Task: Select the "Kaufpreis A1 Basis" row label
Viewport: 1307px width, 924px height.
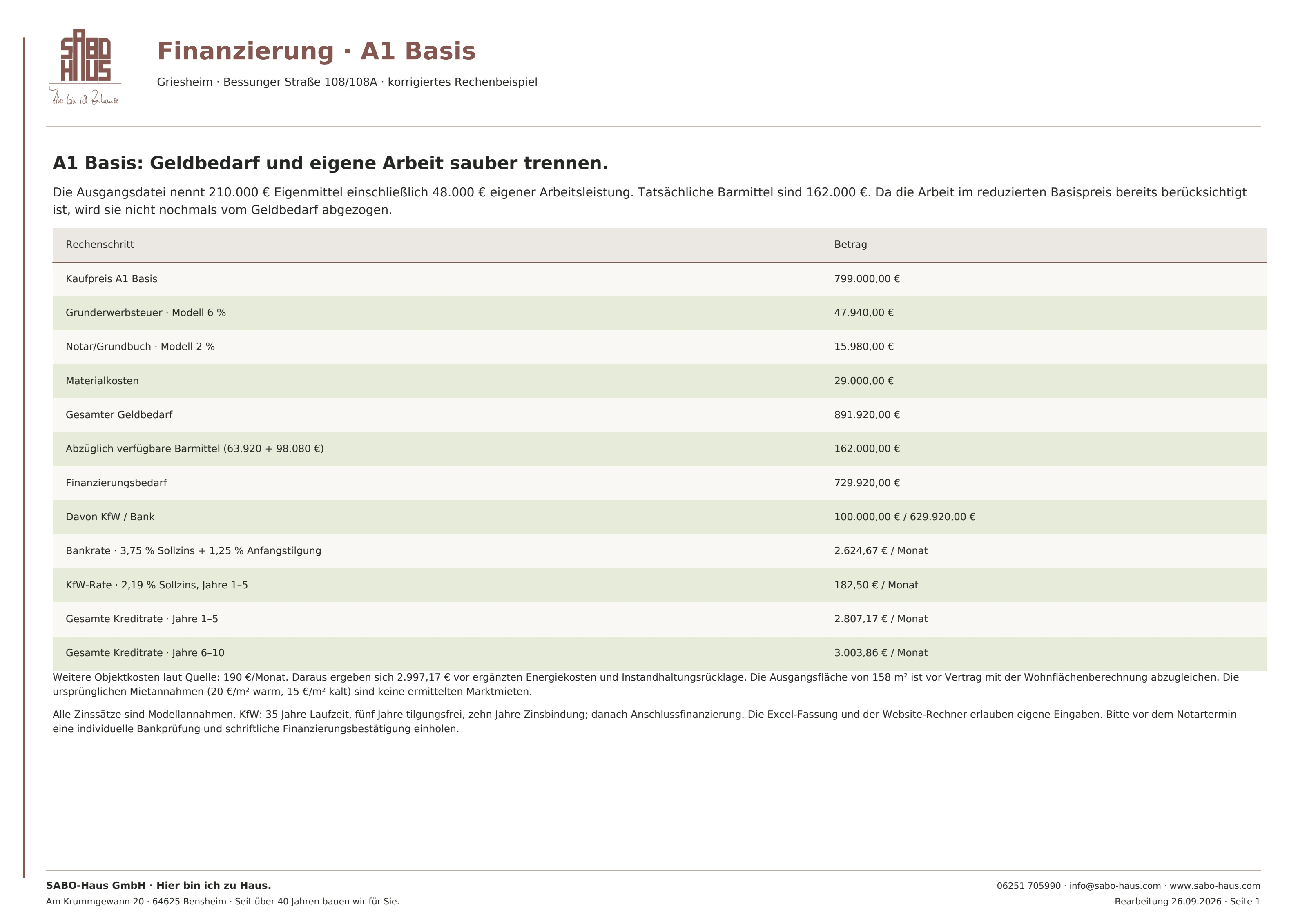Action: click(112, 279)
